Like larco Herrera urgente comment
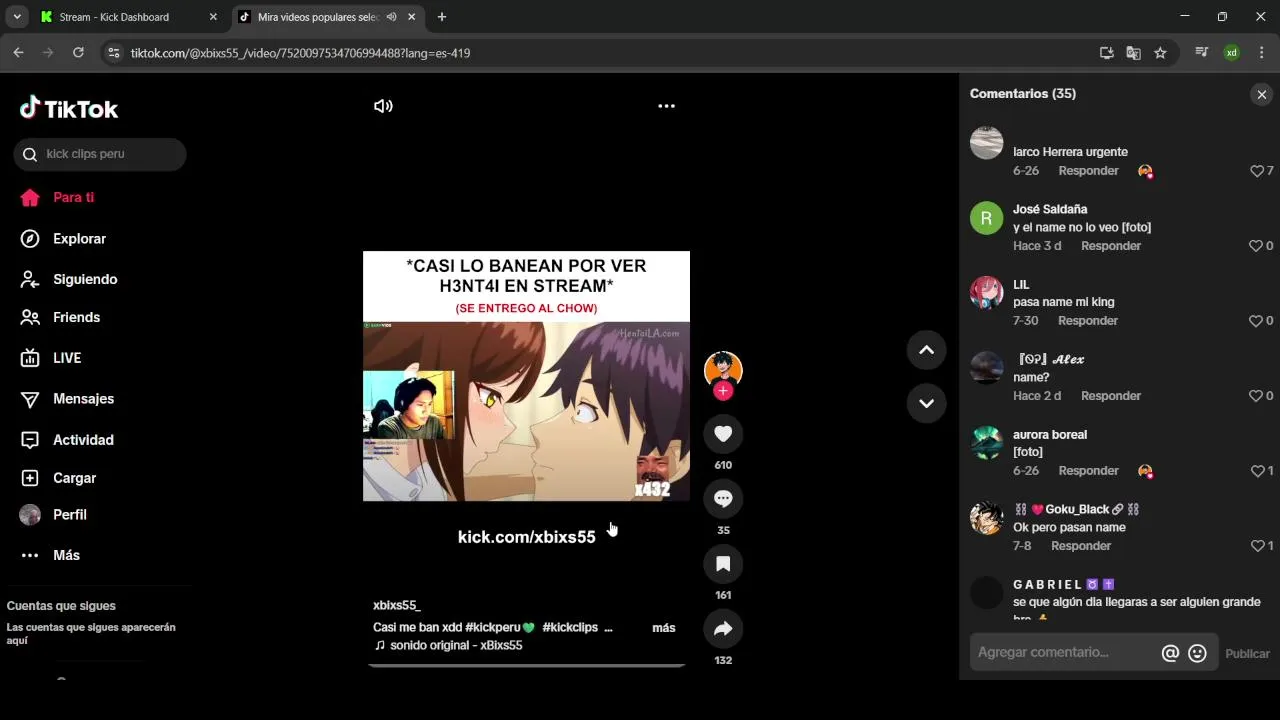 tap(1257, 171)
